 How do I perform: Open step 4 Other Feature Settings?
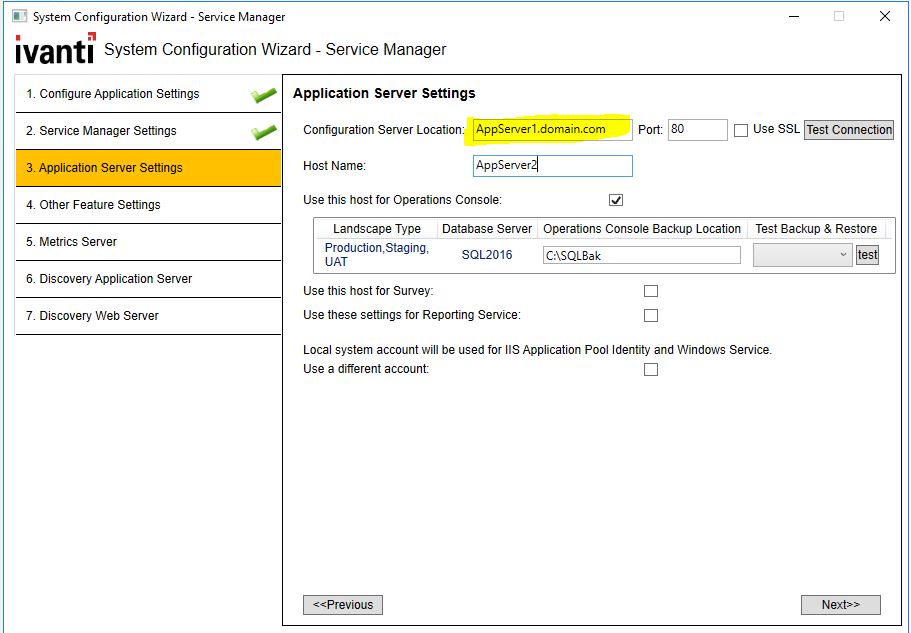[x=100, y=205]
